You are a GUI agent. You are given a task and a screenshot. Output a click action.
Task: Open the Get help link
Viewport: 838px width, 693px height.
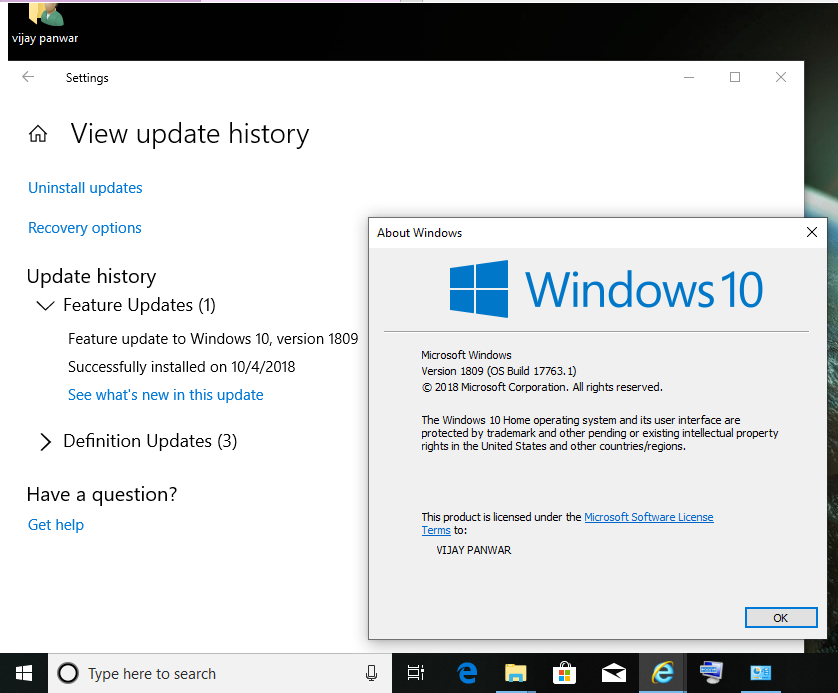[x=56, y=525]
